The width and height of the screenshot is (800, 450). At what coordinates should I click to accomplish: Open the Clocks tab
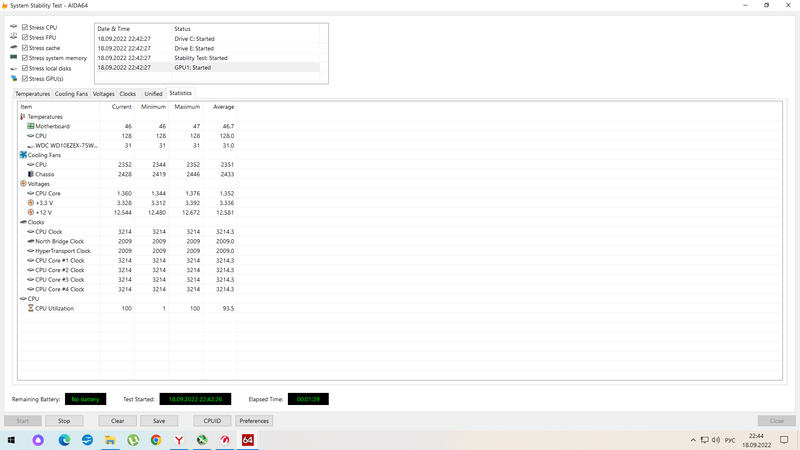128,94
